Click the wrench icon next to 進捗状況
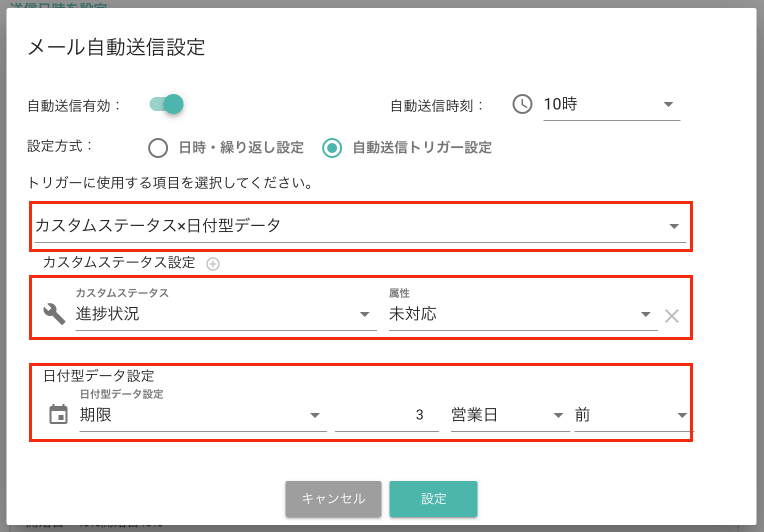The height and width of the screenshot is (532, 764). [x=54, y=314]
